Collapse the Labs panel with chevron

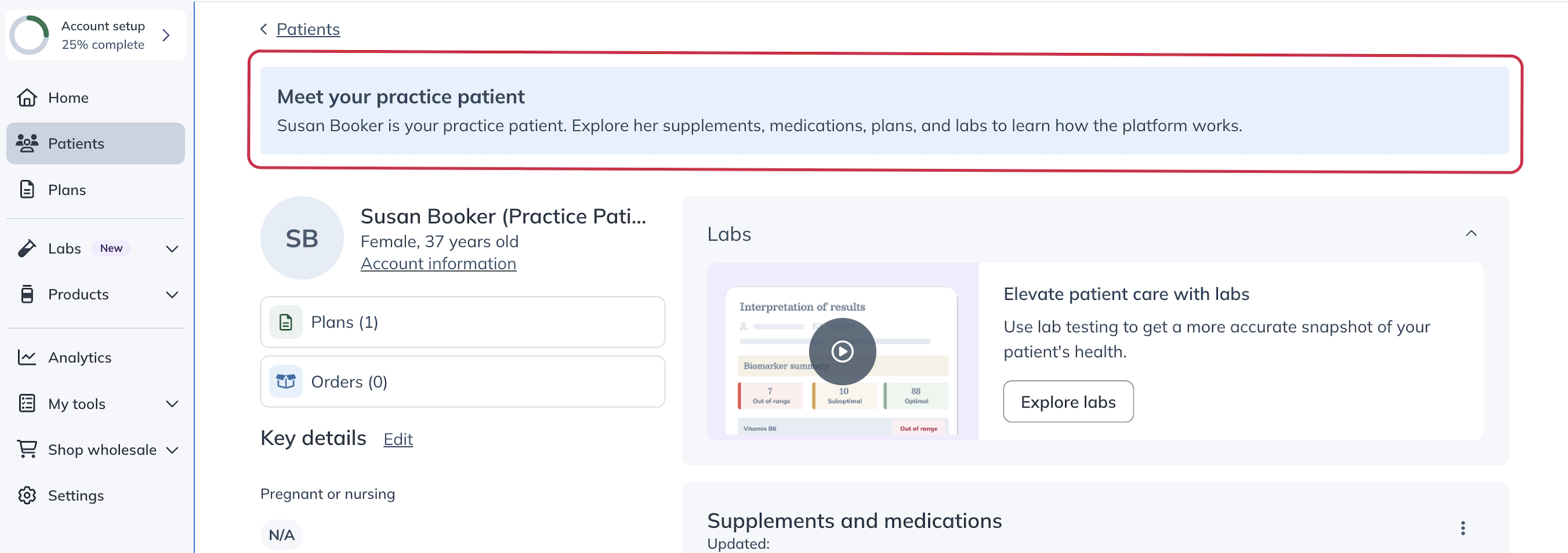(1470, 234)
